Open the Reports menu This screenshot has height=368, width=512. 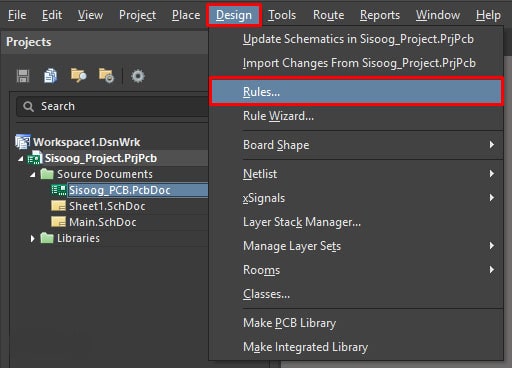[x=380, y=15]
